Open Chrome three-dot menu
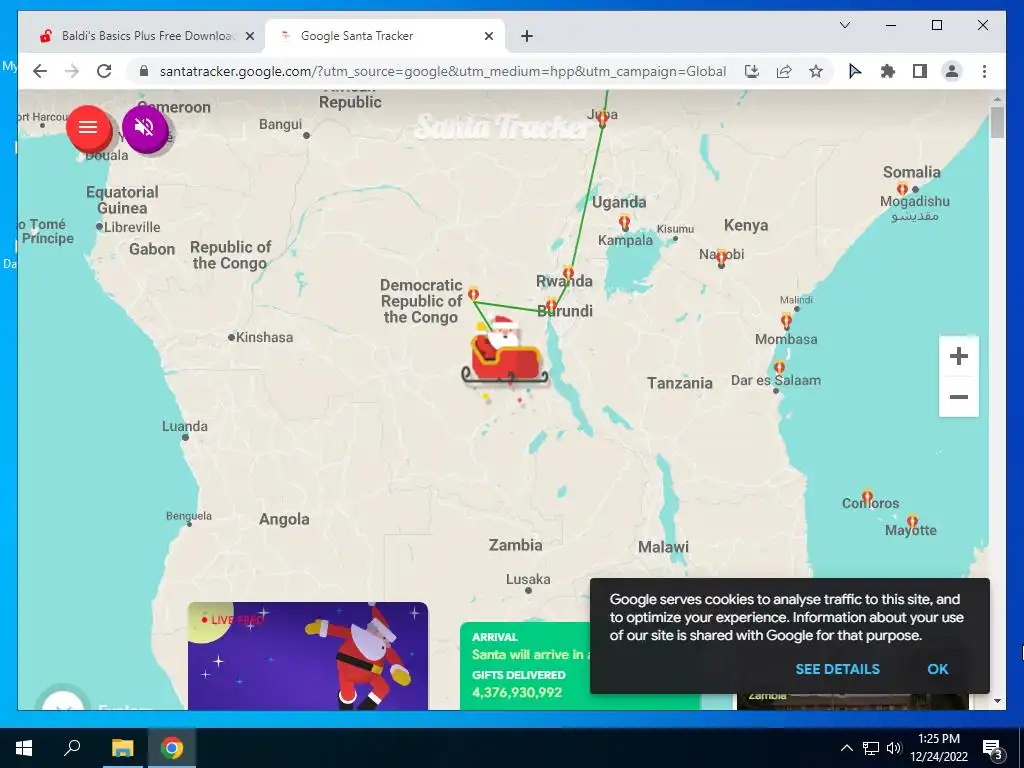 [x=984, y=71]
